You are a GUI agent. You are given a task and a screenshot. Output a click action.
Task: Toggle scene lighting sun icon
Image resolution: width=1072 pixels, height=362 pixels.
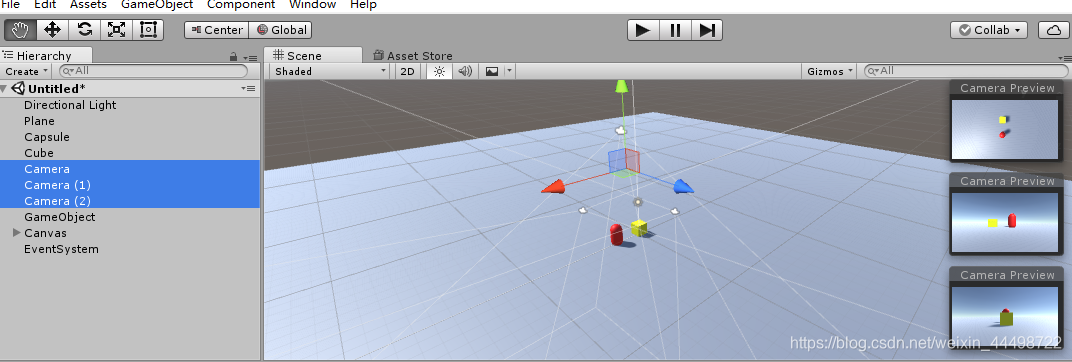[439, 71]
